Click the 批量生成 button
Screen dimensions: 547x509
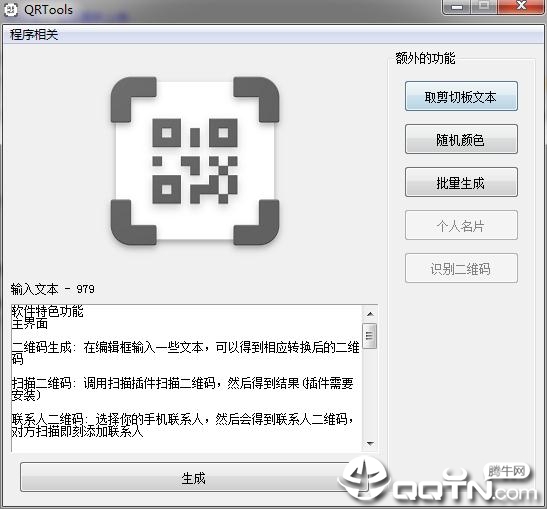point(461,182)
